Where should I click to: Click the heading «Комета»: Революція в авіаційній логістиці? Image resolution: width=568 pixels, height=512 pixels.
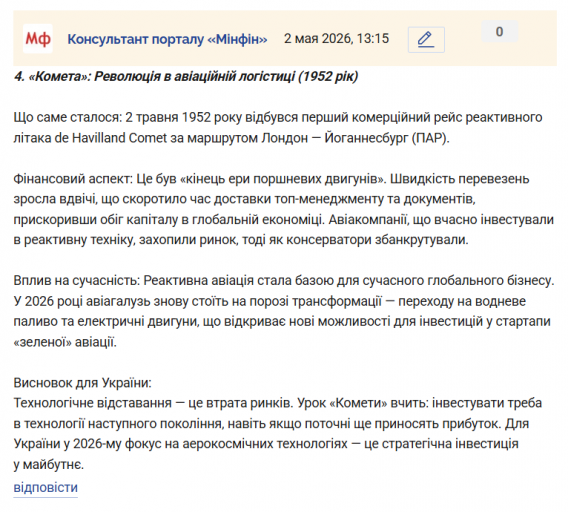click(186, 76)
